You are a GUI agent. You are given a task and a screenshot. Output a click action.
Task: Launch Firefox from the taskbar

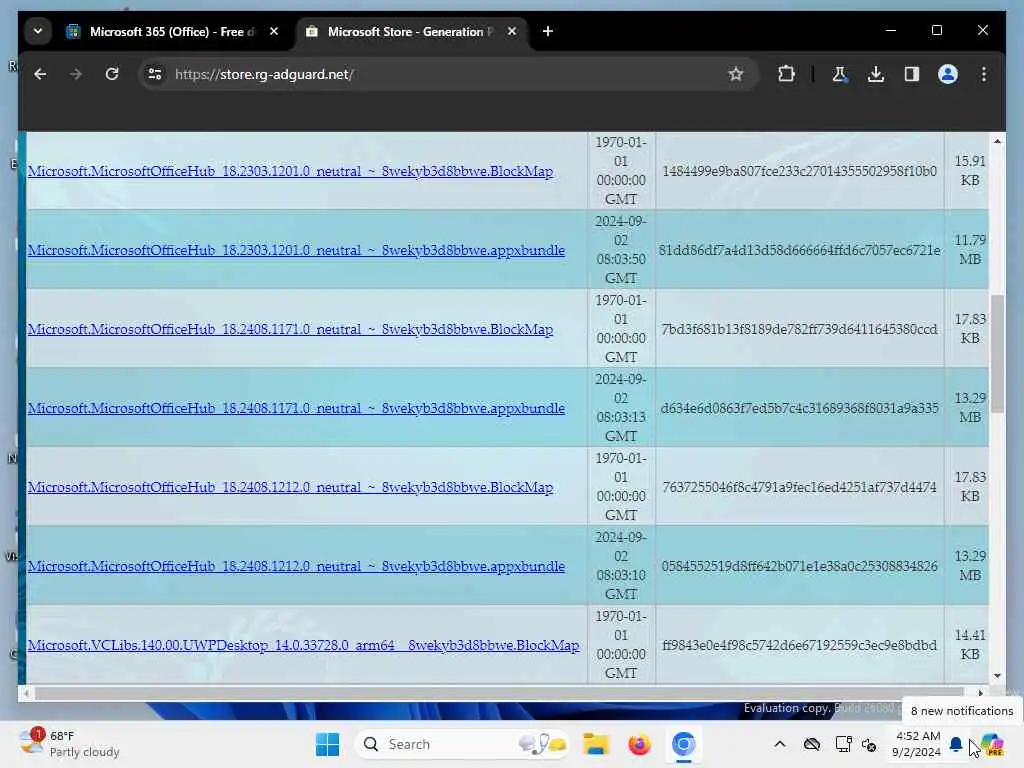(639, 744)
